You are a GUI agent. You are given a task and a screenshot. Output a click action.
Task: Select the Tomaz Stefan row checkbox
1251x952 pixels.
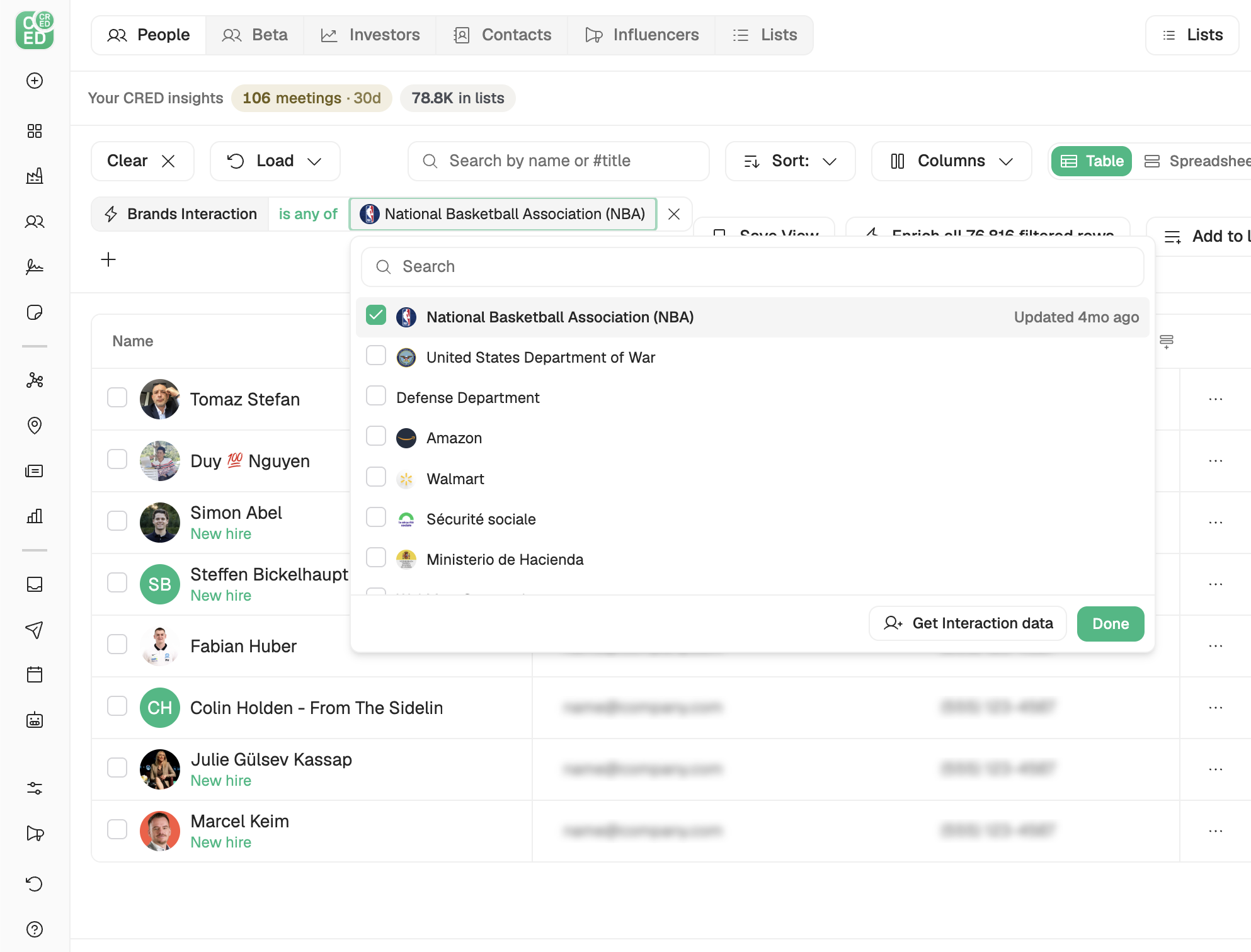click(x=117, y=398)
